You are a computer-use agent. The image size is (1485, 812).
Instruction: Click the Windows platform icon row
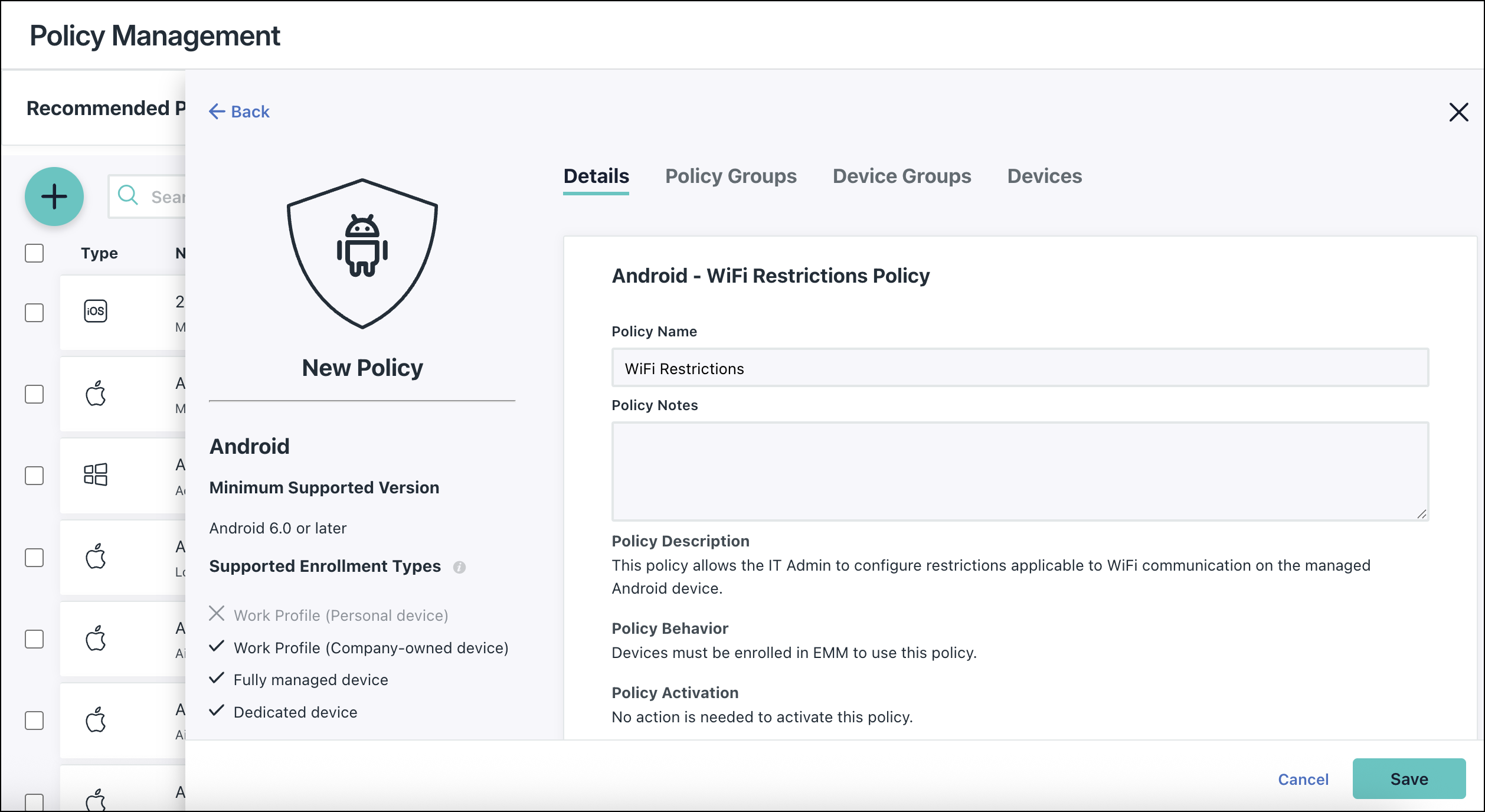(95, 474)
